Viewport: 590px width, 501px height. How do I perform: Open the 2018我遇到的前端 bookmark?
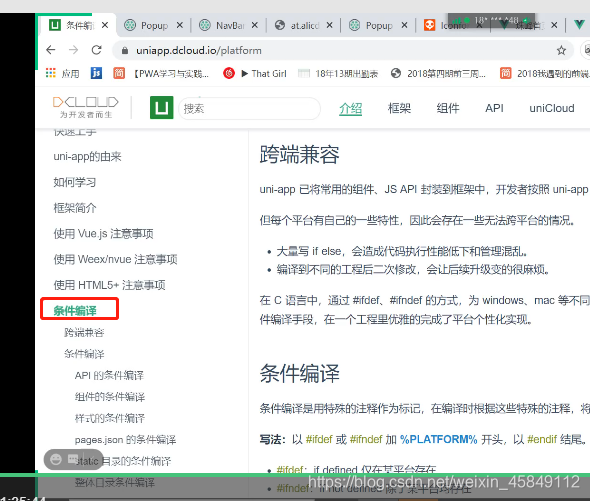click(544, 74)
